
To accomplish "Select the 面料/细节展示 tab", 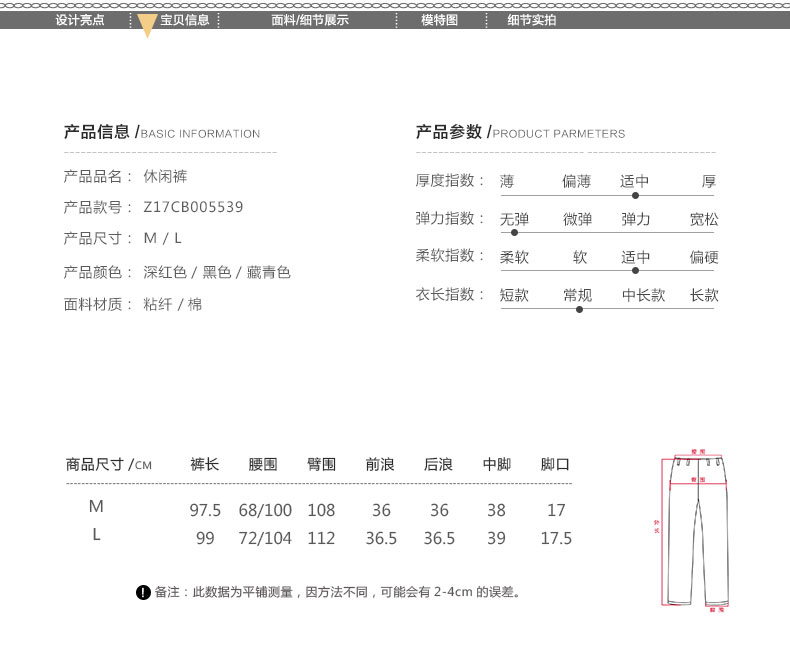I will click(310, 20).
